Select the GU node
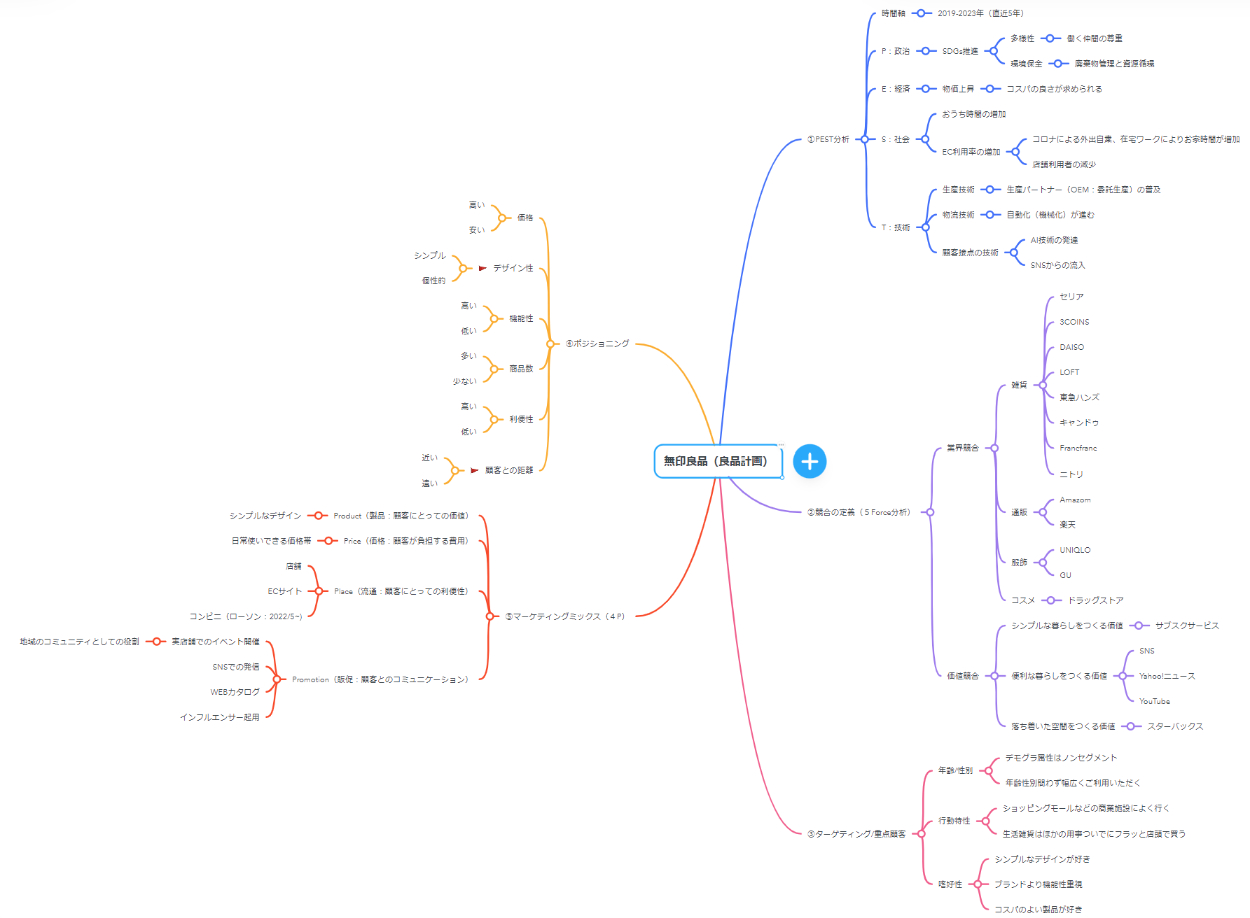 (x=1065, y=575)
